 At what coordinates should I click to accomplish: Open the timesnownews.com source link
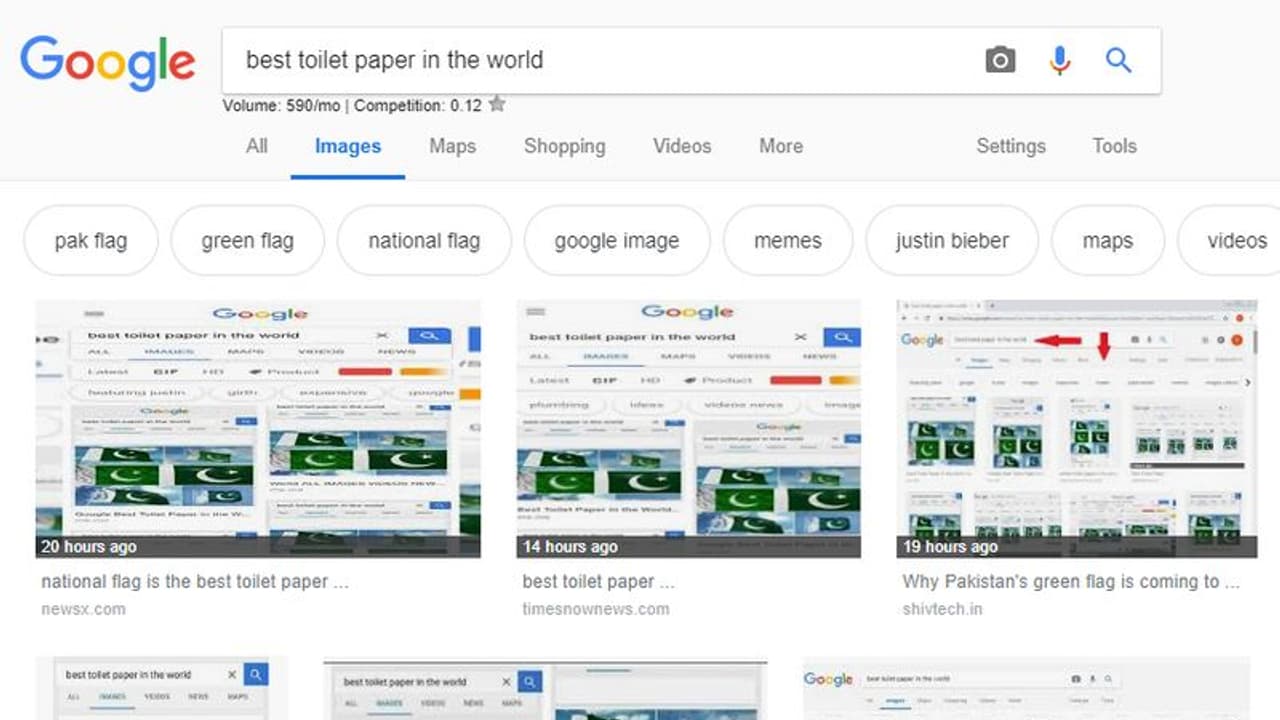click(x=595, y=608)
